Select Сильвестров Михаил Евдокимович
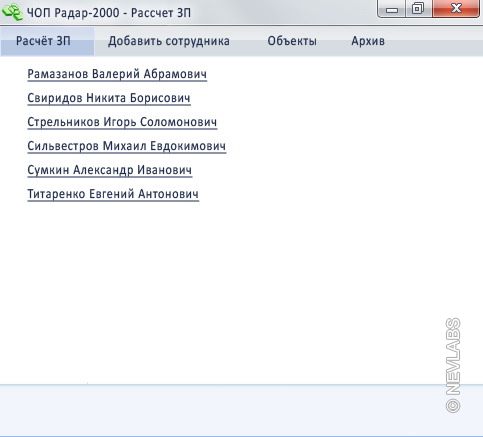 point(127,146)
